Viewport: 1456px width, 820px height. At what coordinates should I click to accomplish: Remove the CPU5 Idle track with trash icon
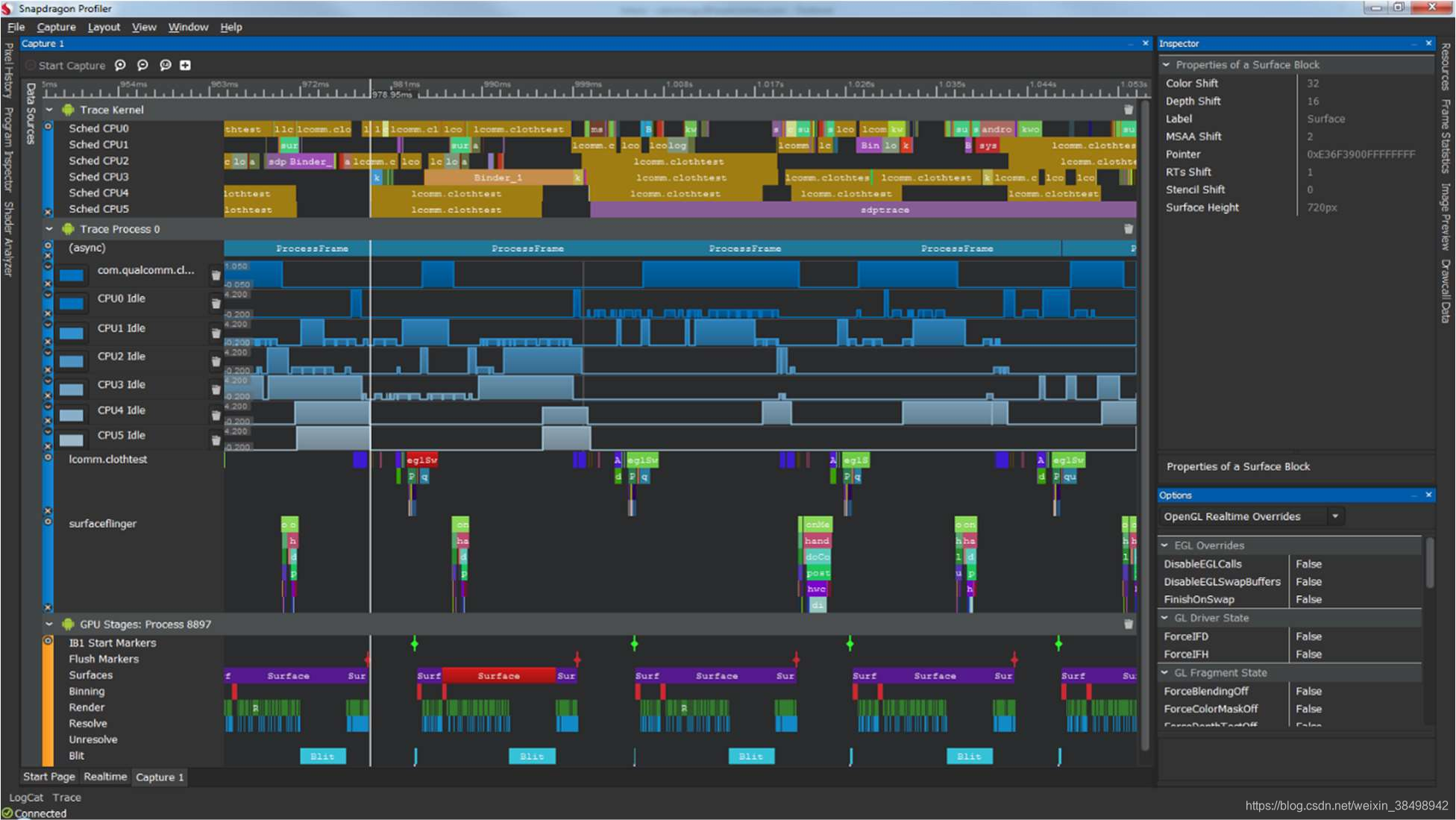(216, 441)
